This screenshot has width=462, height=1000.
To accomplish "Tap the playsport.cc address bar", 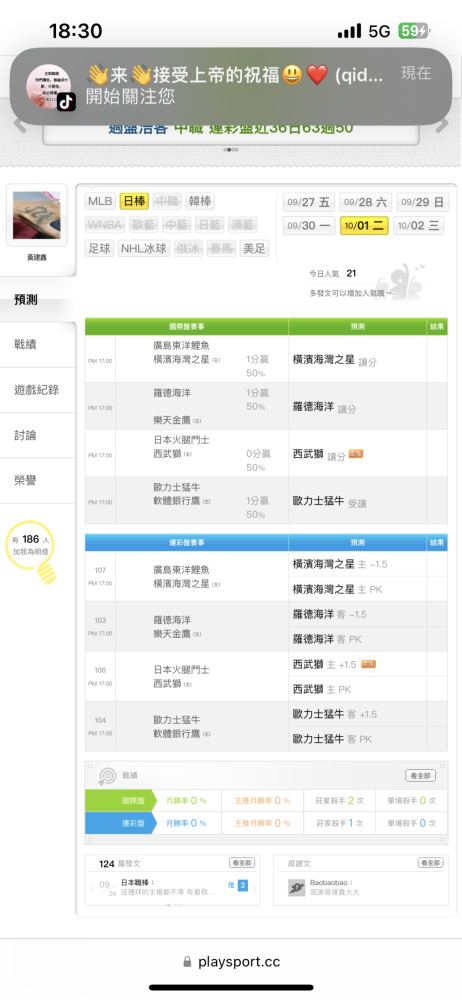I will (231, 961).
